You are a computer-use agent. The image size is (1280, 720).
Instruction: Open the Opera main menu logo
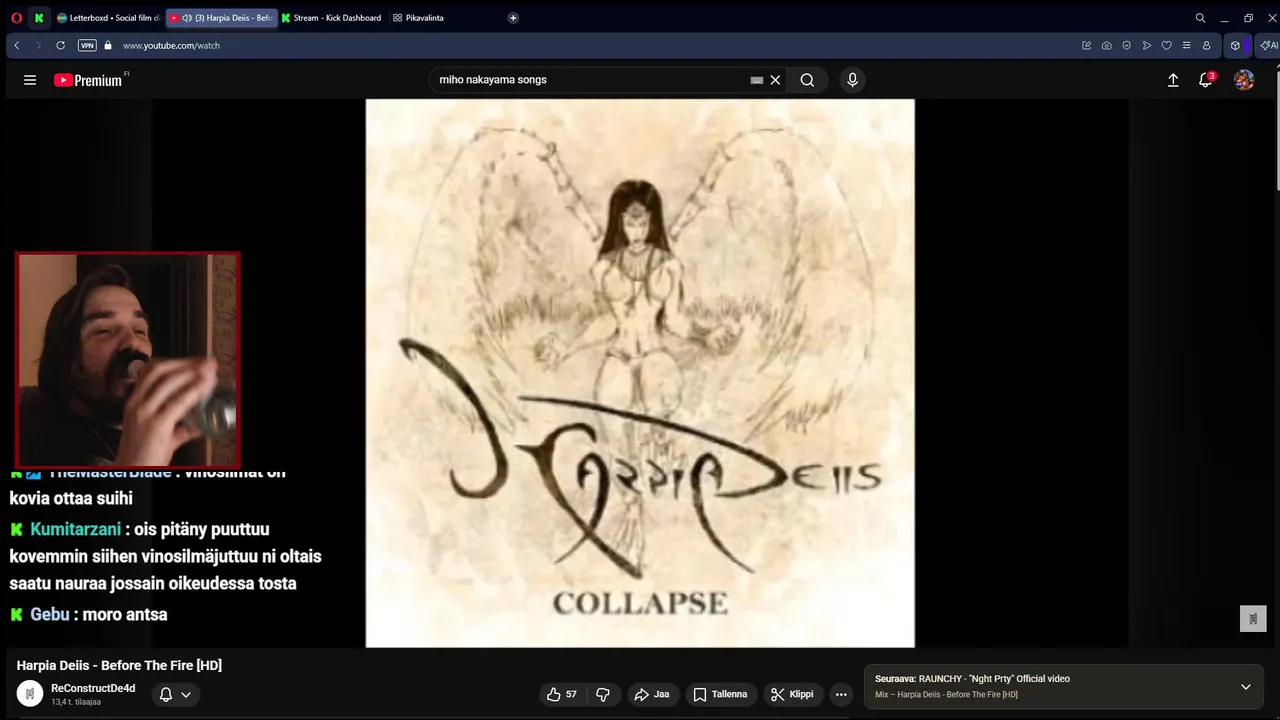tap(16, 18)
